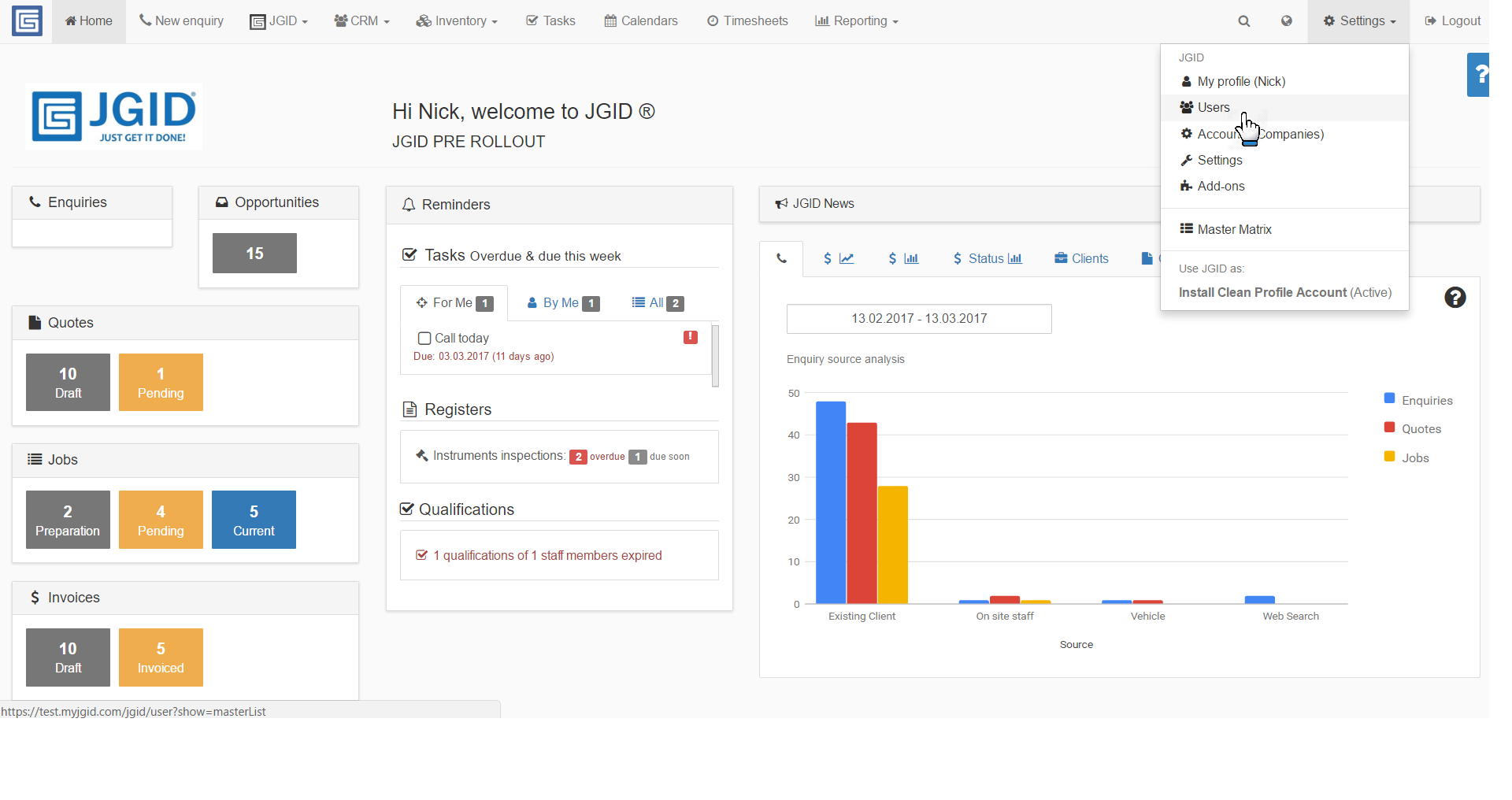Open the dollar bar chart tab
1512x800 pixels.
903,258
